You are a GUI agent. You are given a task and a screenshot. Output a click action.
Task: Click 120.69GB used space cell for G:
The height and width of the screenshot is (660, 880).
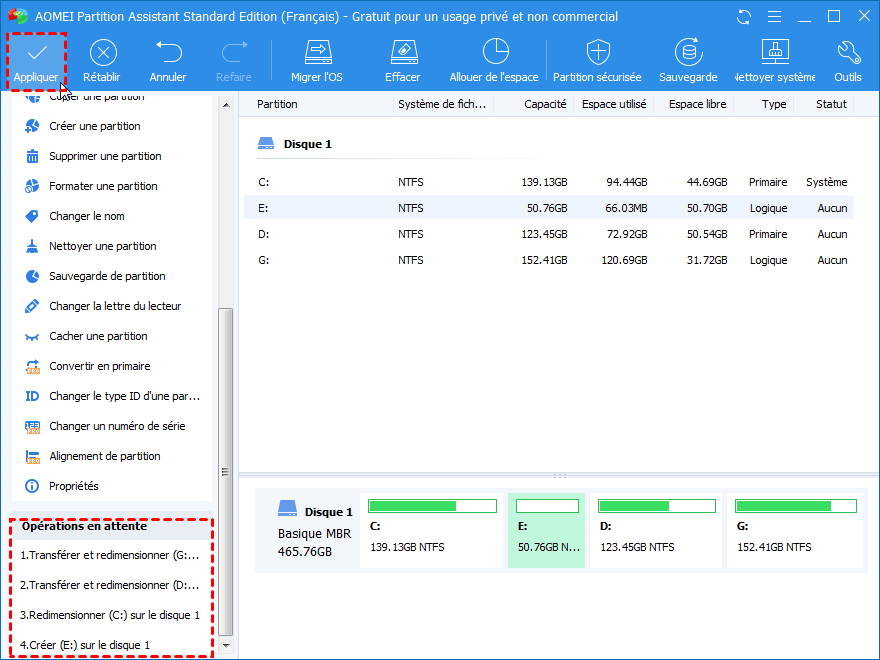click(x=624, y=260)
